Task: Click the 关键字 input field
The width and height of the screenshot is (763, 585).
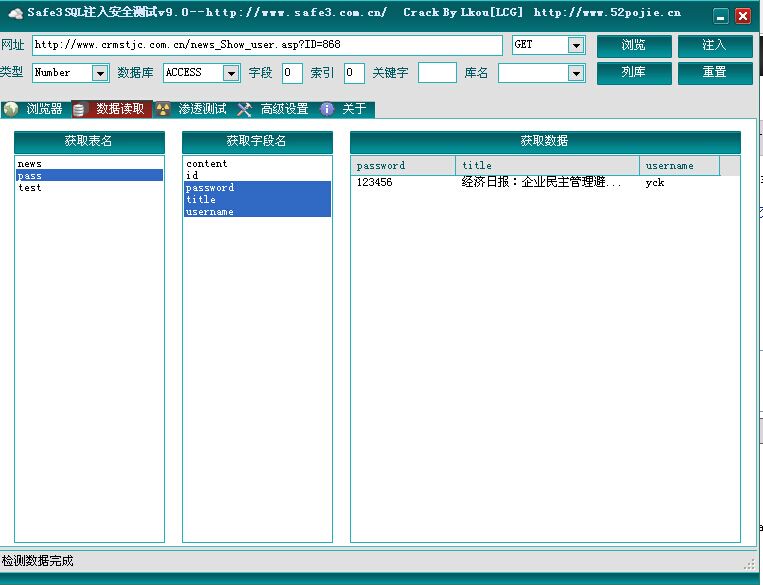Action: pyautogui.click(x=437, y=73)
